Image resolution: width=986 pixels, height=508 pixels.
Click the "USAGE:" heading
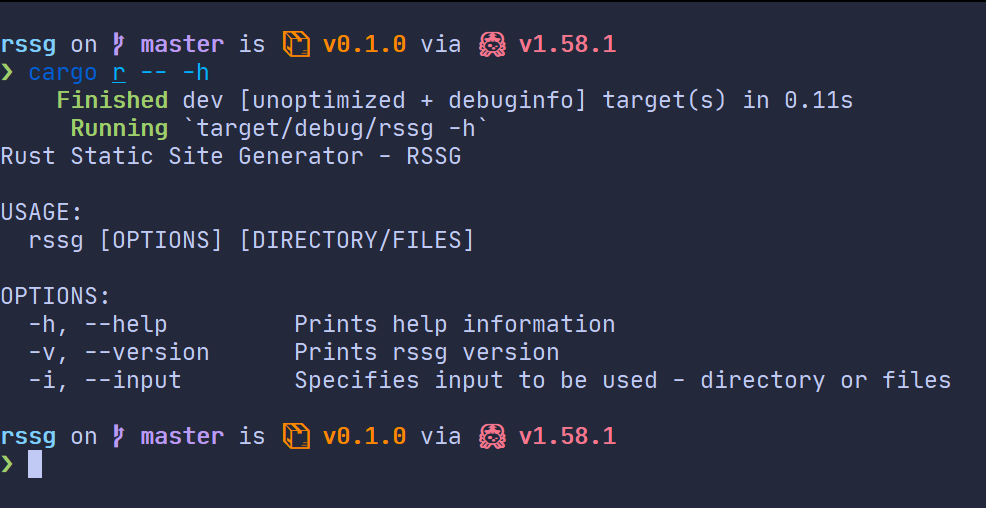point(42,213)
